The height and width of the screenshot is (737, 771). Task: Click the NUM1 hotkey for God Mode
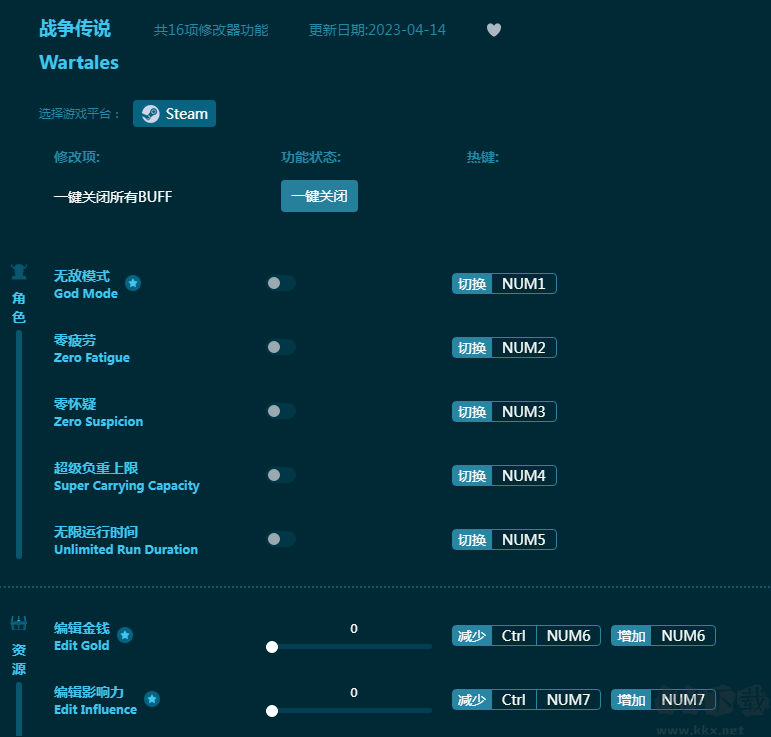point(524,284)
